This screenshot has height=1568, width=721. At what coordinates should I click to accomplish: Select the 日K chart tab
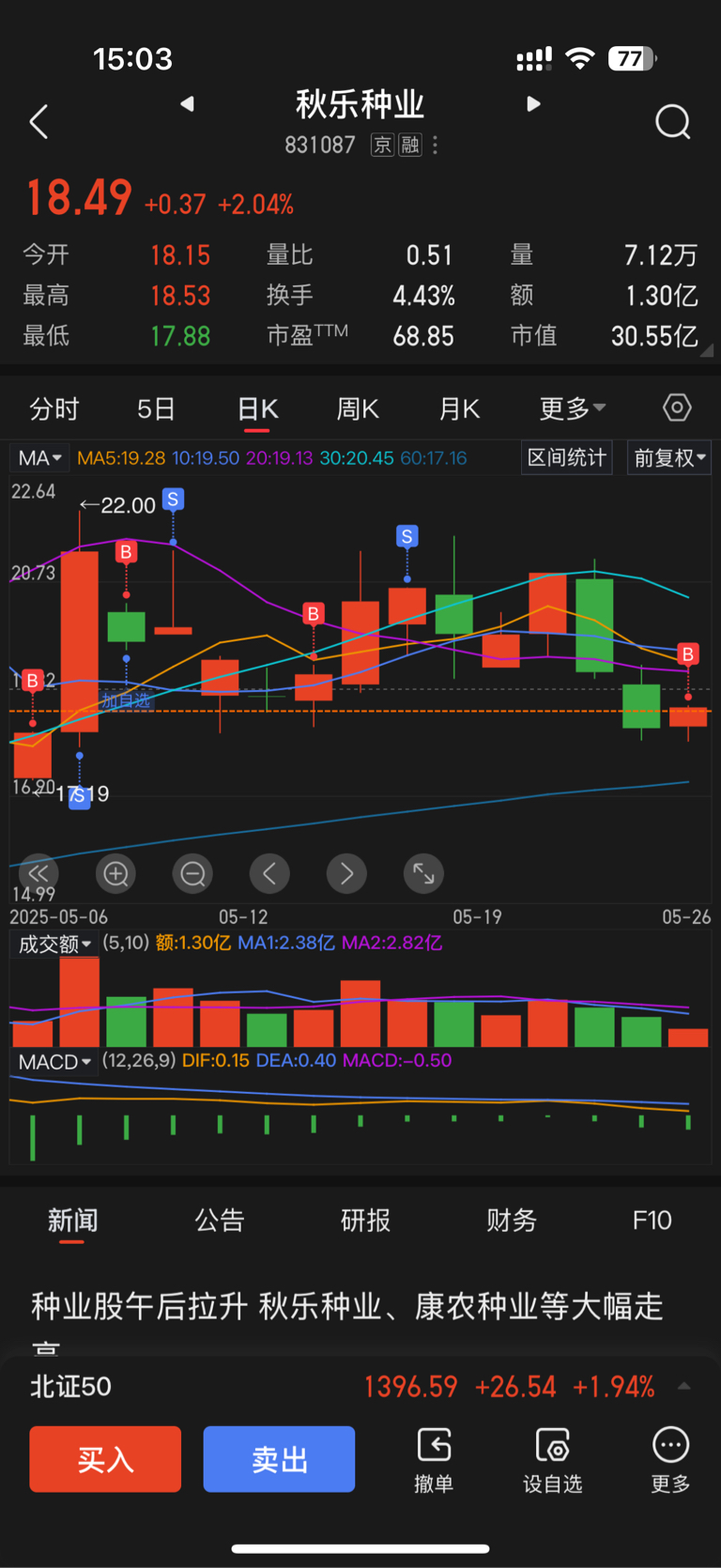click(x=257, y=409)
